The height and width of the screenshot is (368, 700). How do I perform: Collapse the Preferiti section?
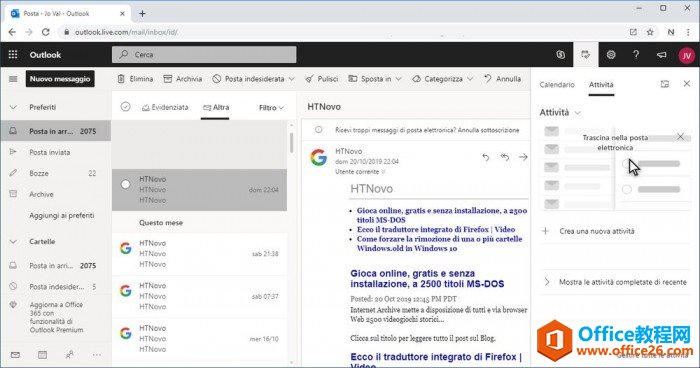click(x=13, y=107)
